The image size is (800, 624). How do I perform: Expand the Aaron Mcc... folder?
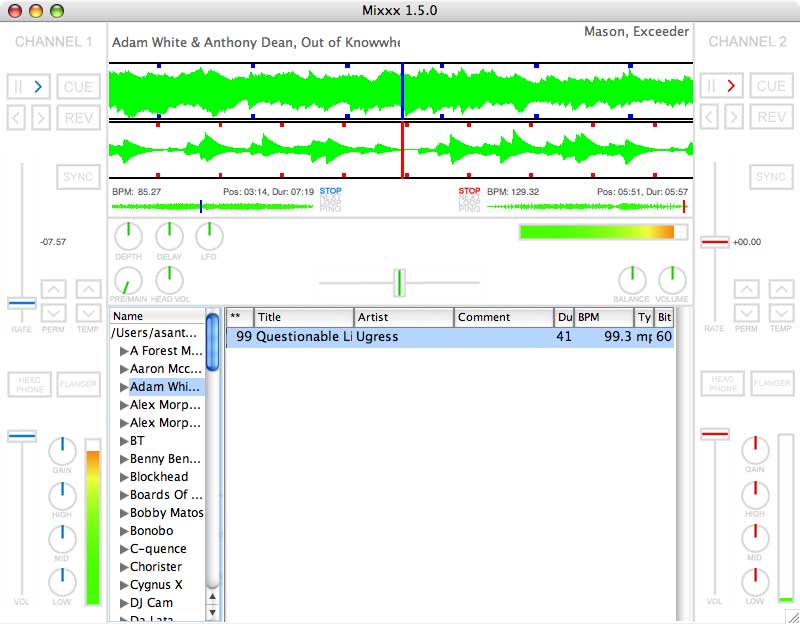tap(123, 369)
